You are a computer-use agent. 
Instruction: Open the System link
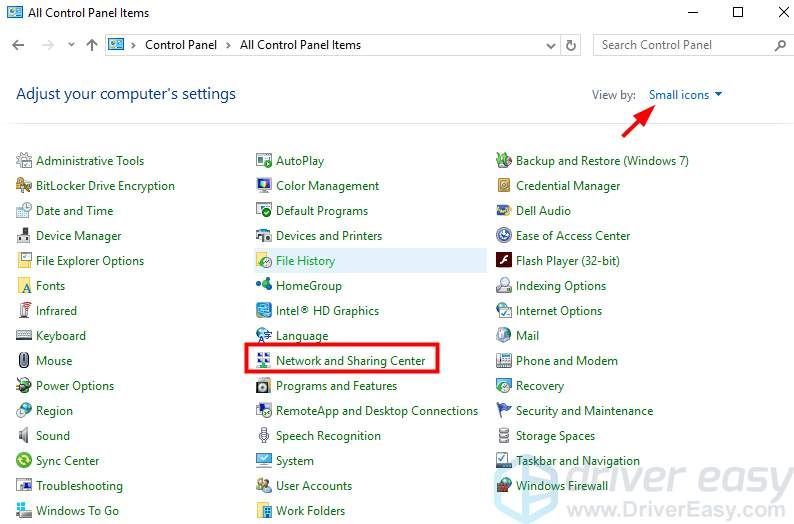(295, 461)
